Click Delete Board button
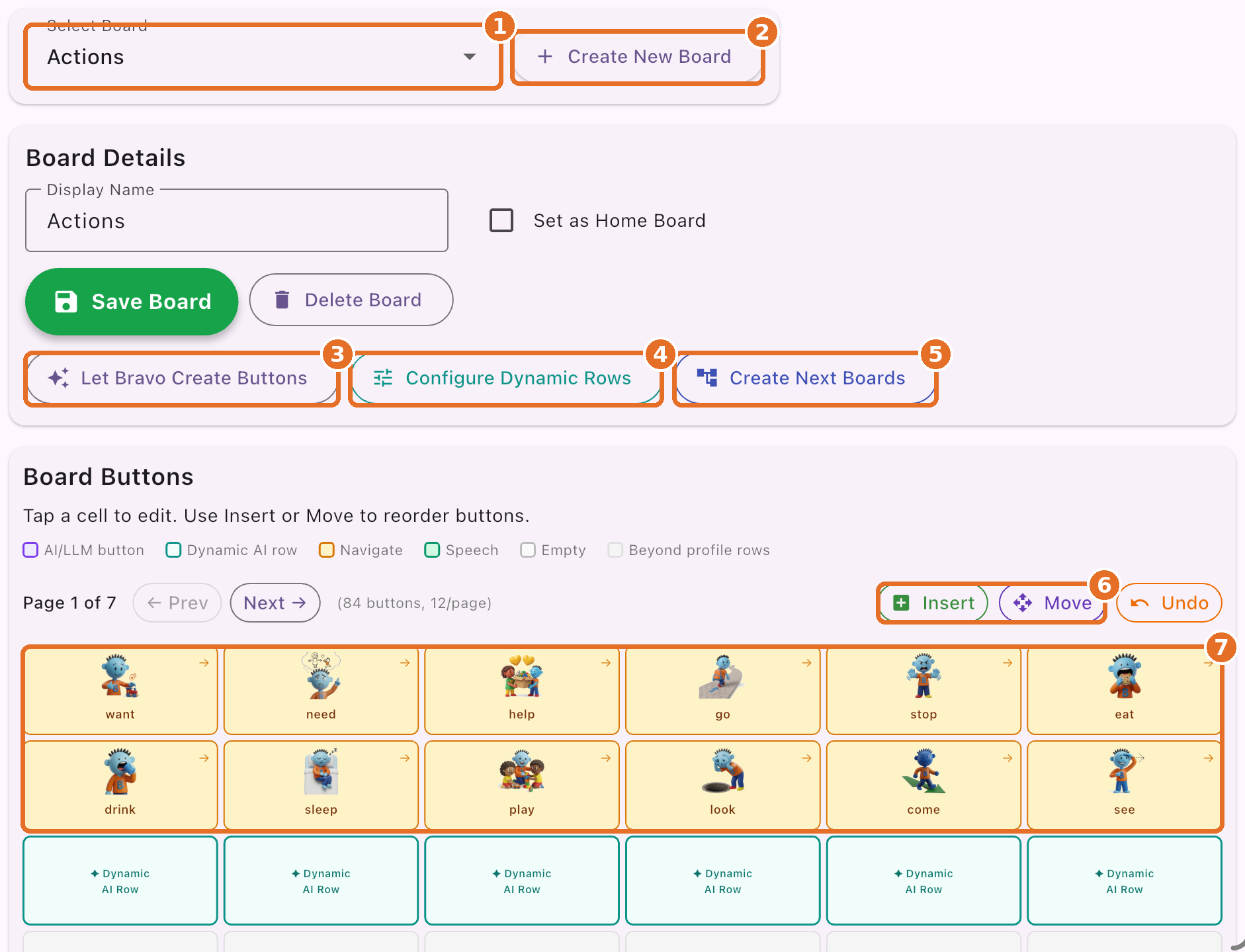 351,300
